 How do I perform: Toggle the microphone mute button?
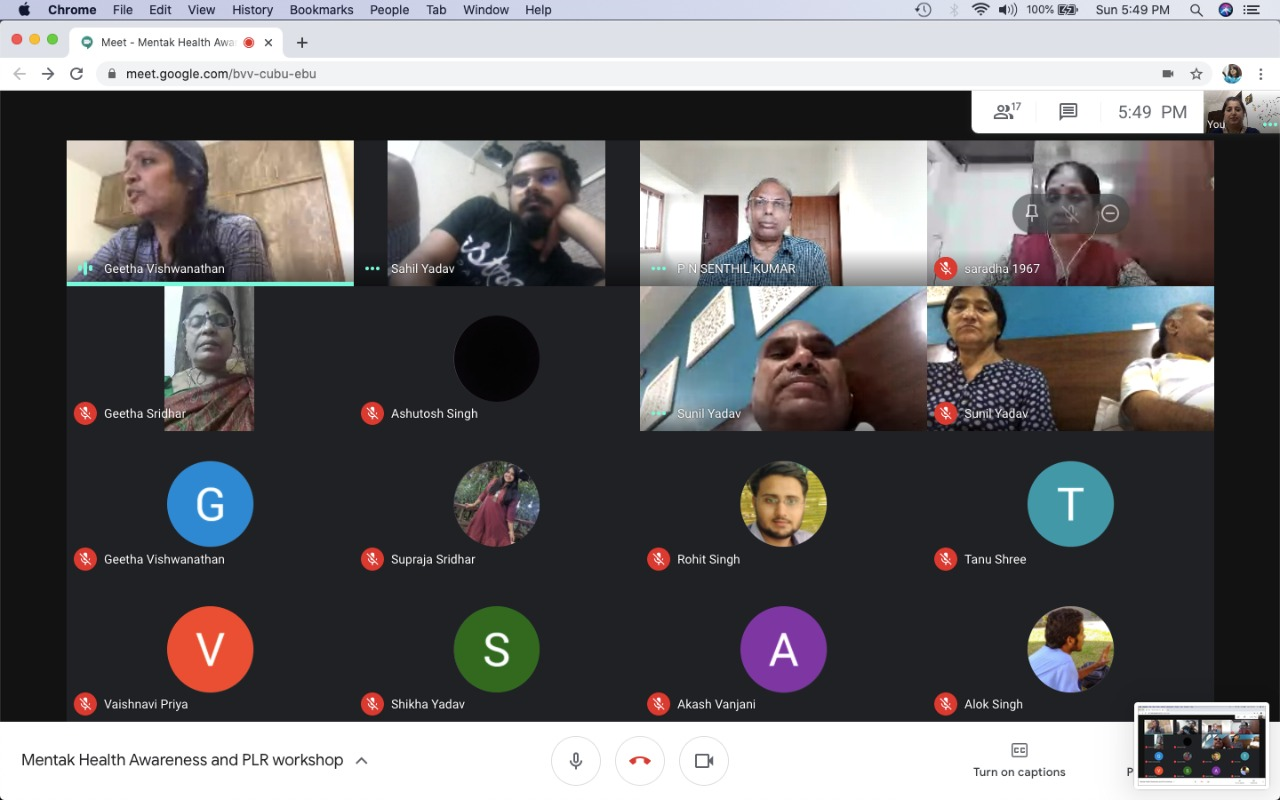point(576,761)
